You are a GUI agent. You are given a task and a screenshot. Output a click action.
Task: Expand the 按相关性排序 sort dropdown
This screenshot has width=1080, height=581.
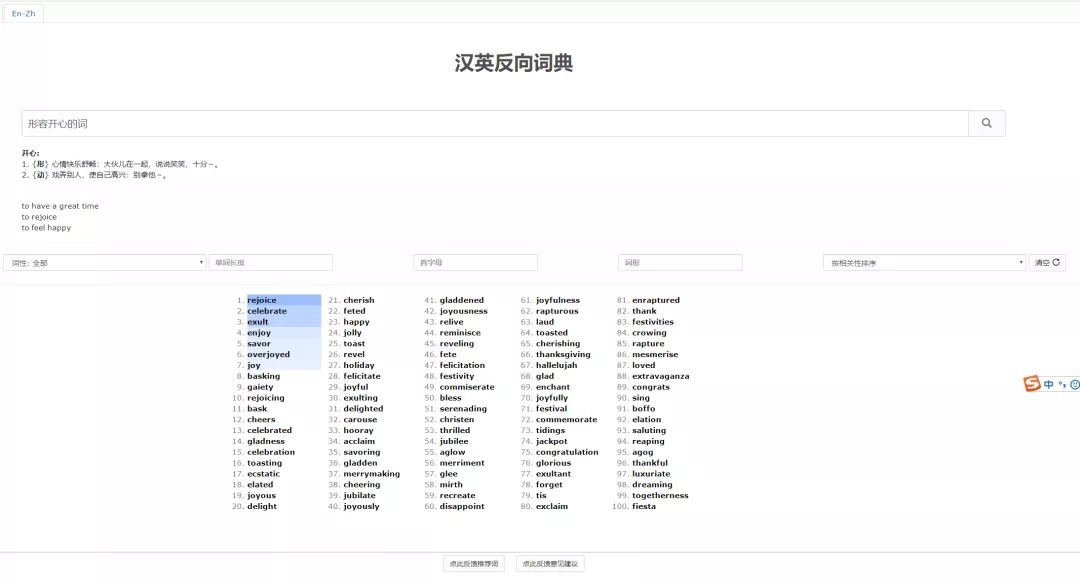[924, 263]
